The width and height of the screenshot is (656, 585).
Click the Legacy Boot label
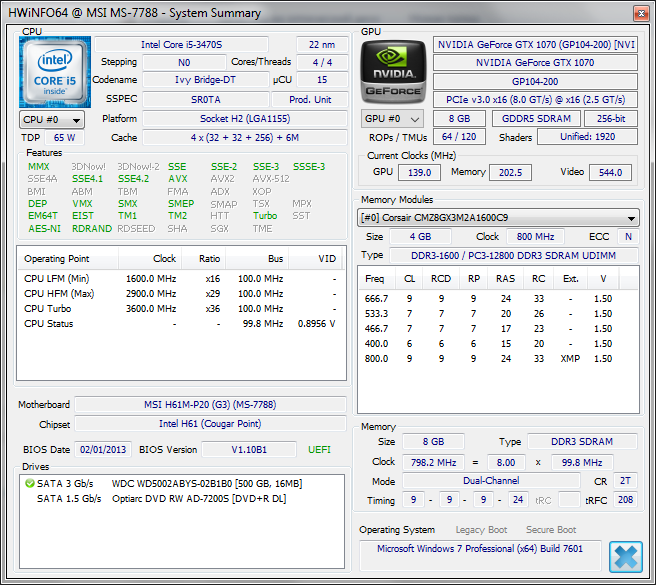481,530
